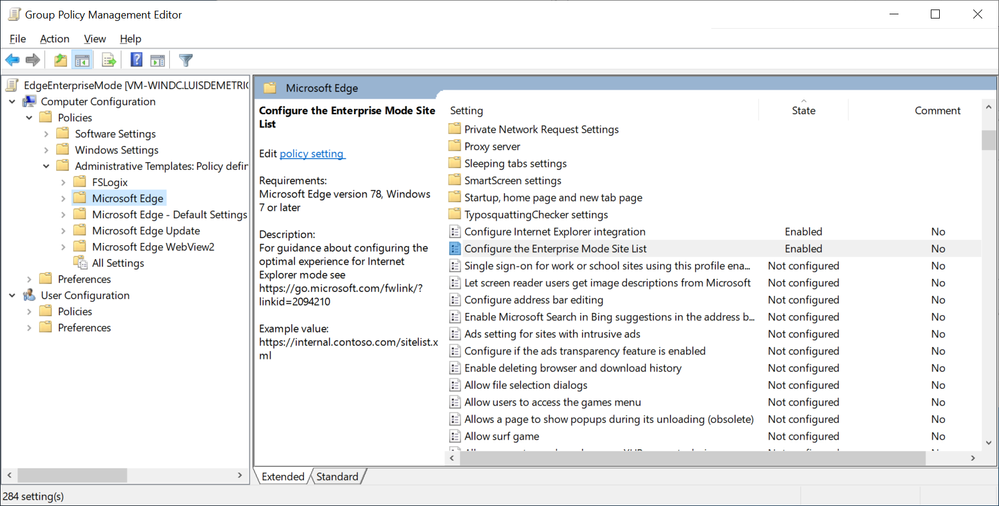Screen dimensions: 999x506
Task: Expand the FSLogix tree node
Action: click(x=63, y=182)
